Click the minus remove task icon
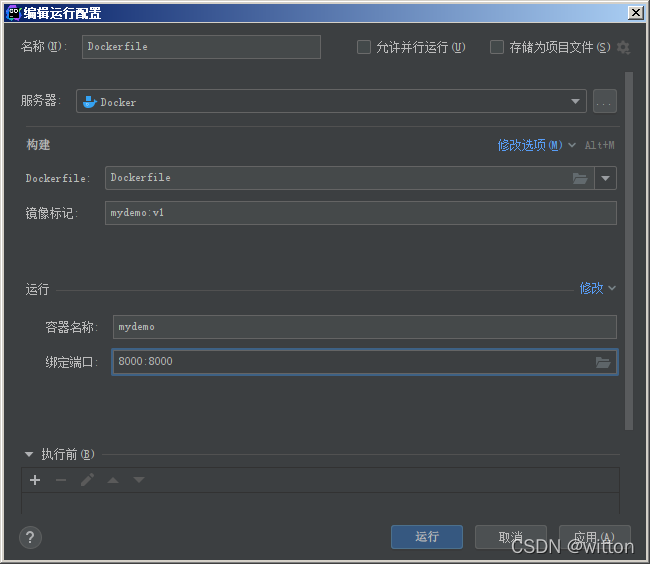Image resolution: width=650 pixels, height=564 pixels. click(61, 480)
